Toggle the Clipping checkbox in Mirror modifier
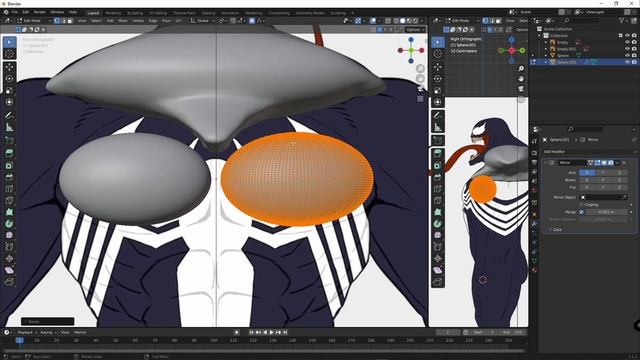The height and width of the screenshot is (360, 640). [x=581, y=204]
